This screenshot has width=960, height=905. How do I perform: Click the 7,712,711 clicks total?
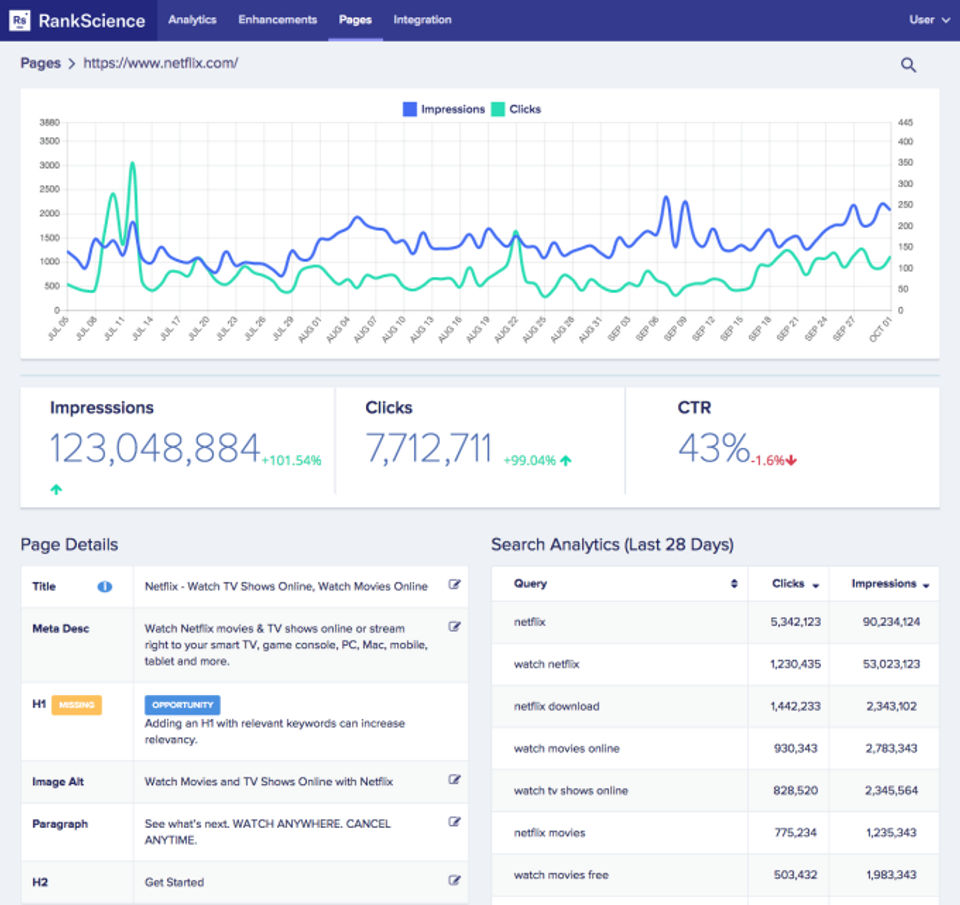click(429, 449)
